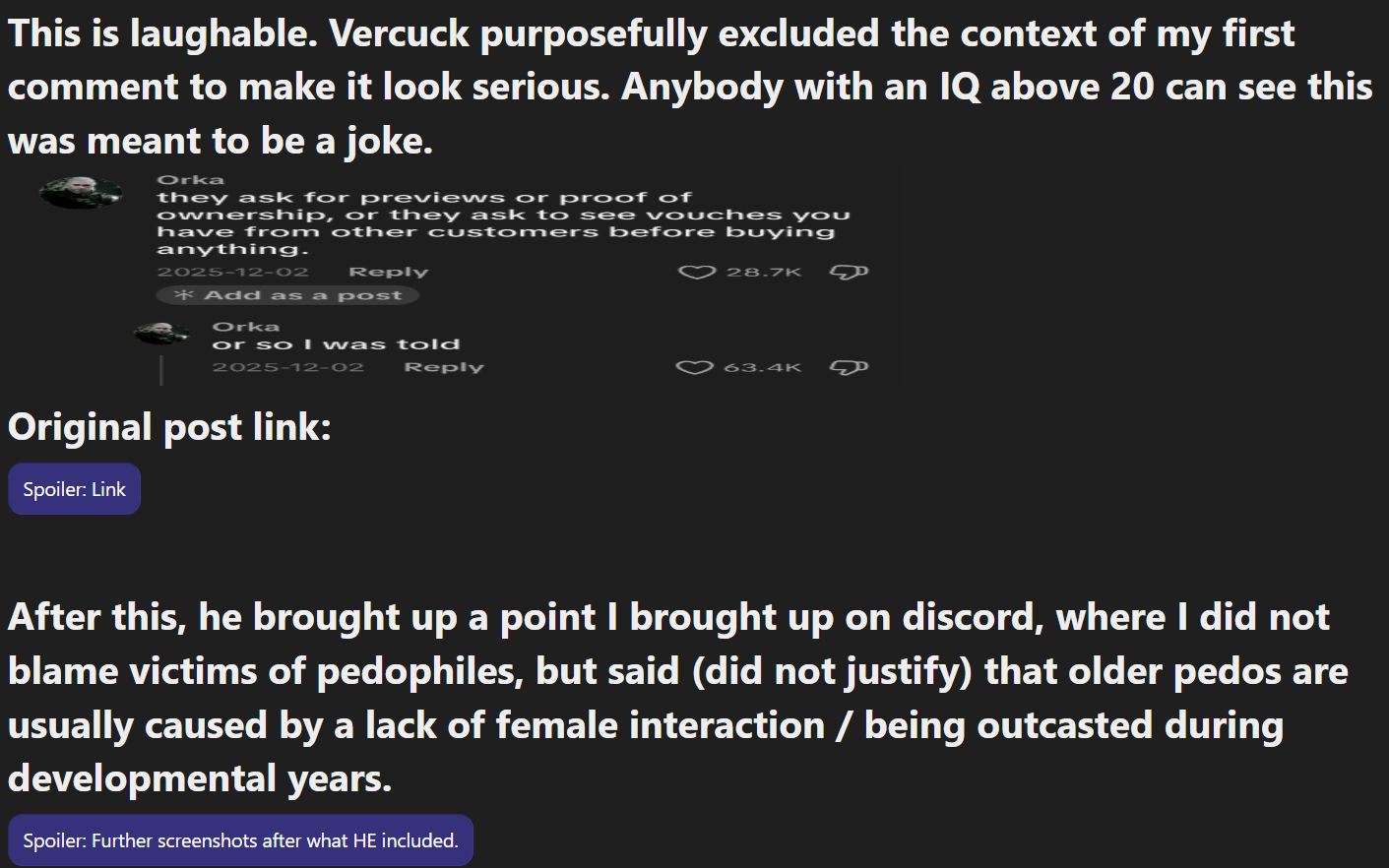
Task: Like the comment with 28.7K likes
Action: click(696, 272)
